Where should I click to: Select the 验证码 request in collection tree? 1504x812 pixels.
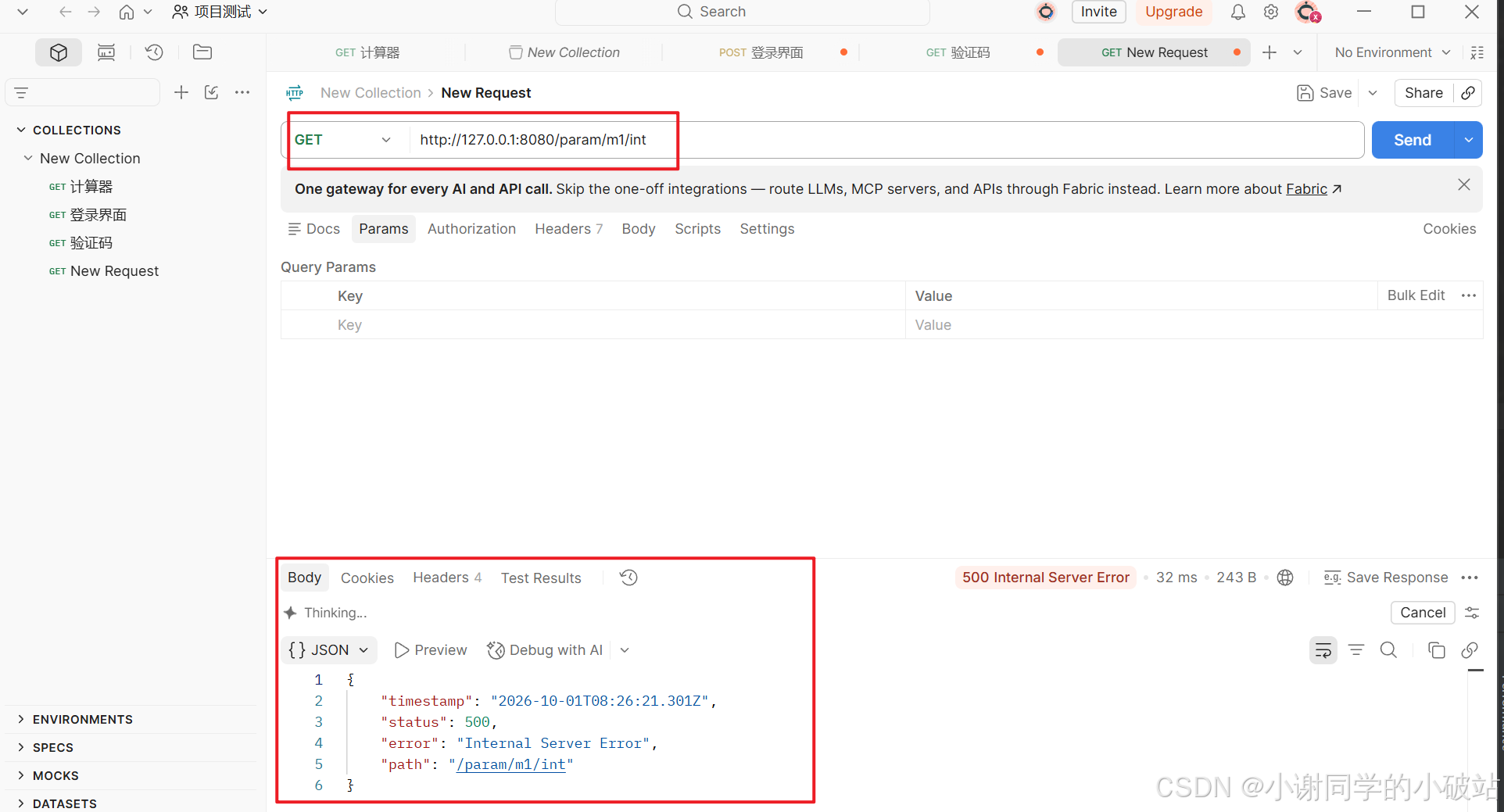(x=91, y=243)
